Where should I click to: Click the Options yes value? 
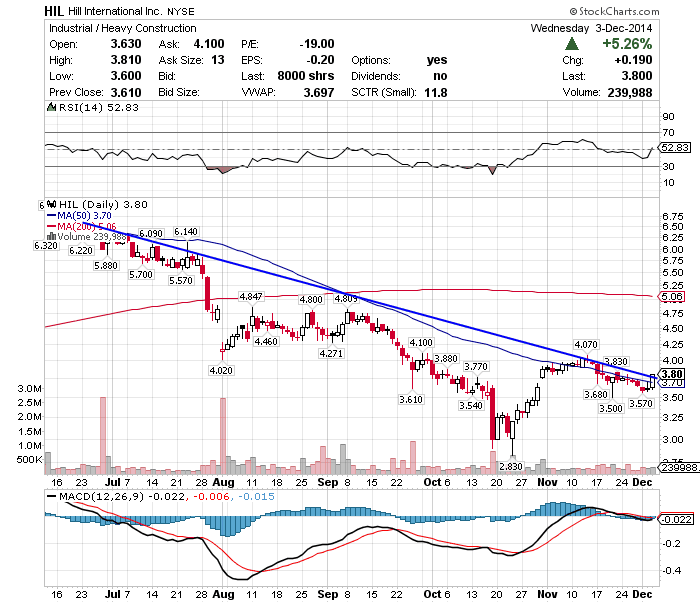click(437, 60)
